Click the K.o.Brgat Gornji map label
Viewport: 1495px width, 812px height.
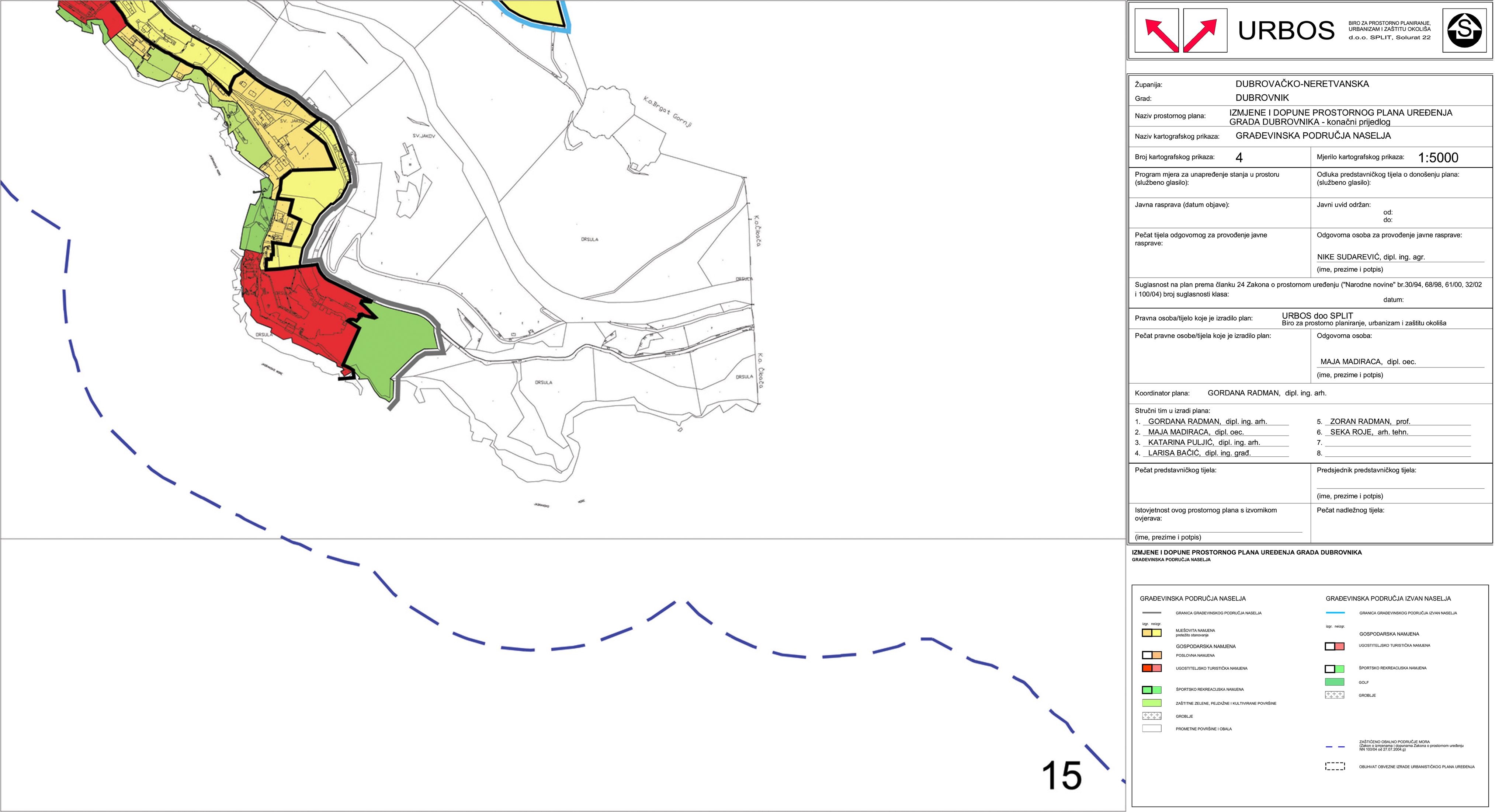point(667,111)
